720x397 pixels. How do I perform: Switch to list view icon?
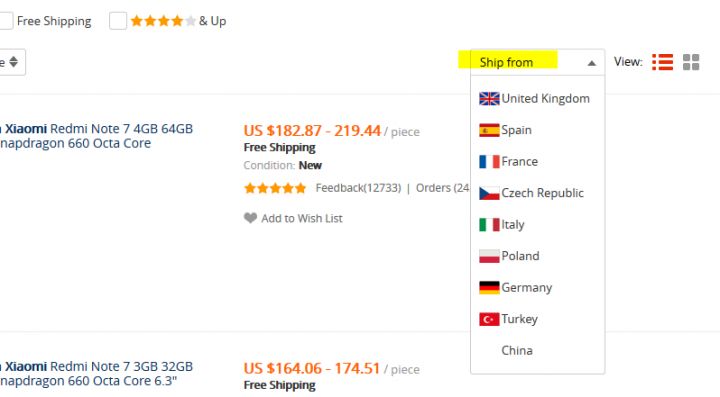click(662, 62)
